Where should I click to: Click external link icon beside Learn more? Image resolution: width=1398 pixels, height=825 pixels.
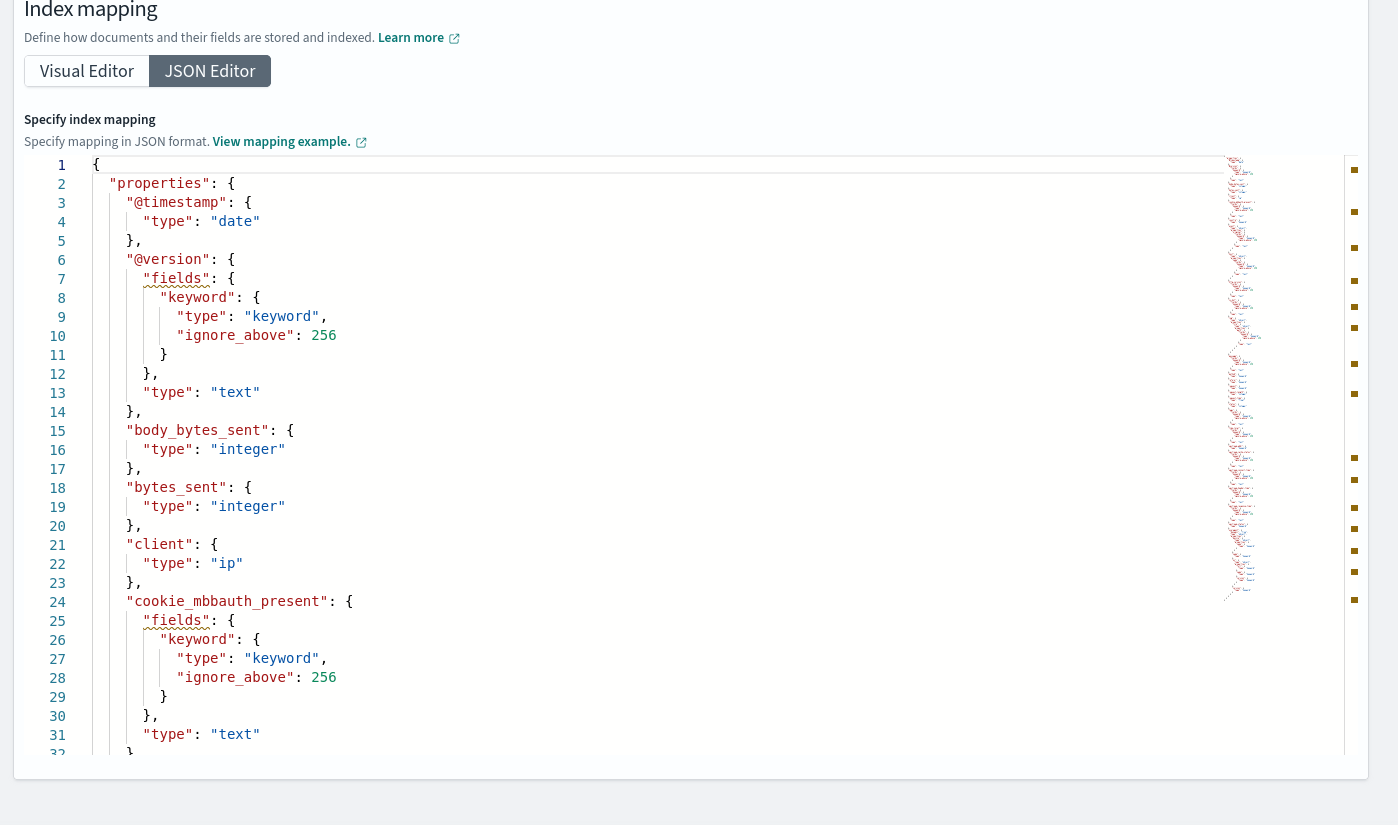[454, 39]
